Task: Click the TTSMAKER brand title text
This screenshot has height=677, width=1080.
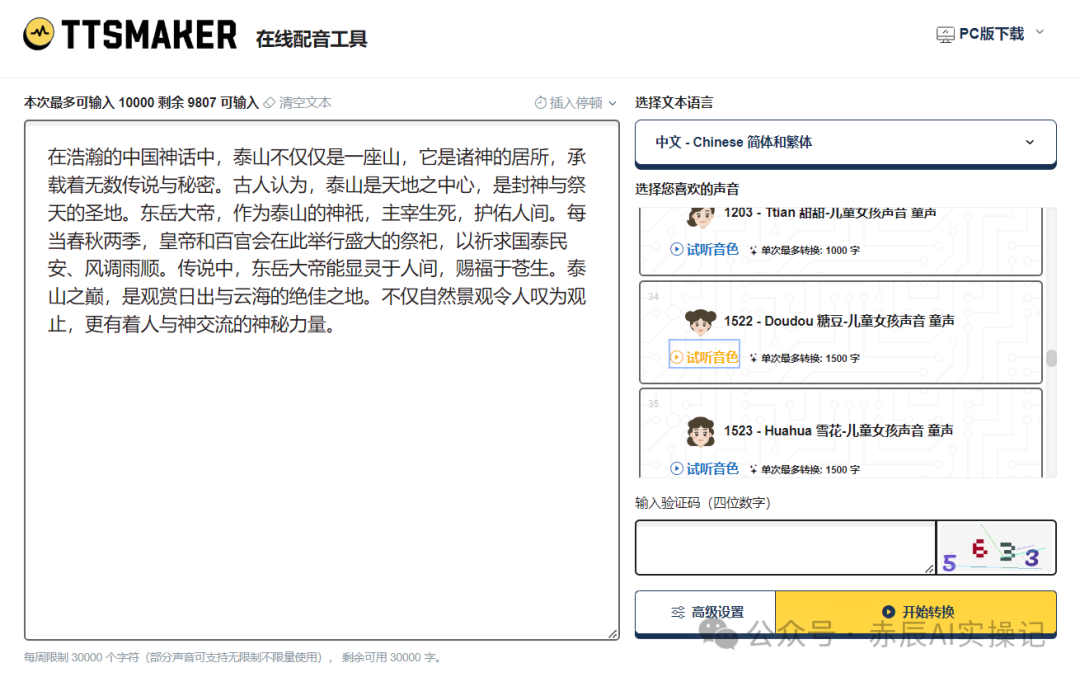Action: click(x=149, y=34)
